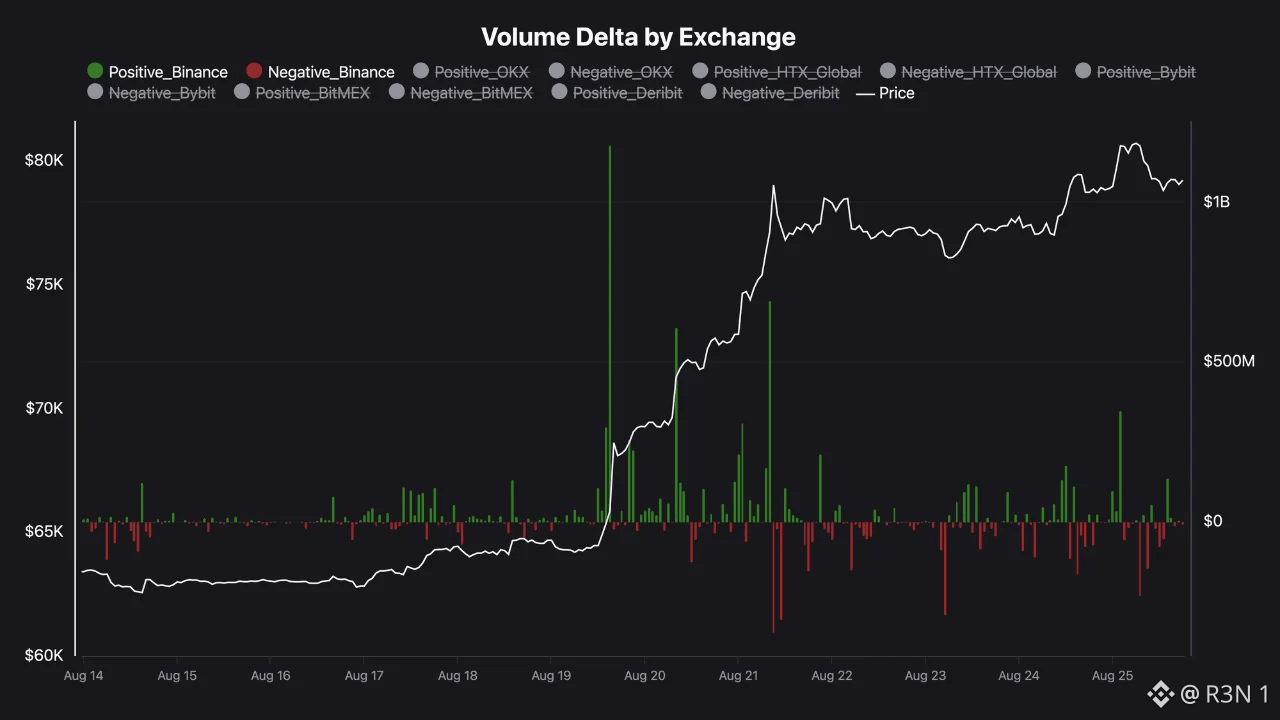Show the Positive_HTX_Global series
The width and height of the screenshot is (1280, 720).
777,72
